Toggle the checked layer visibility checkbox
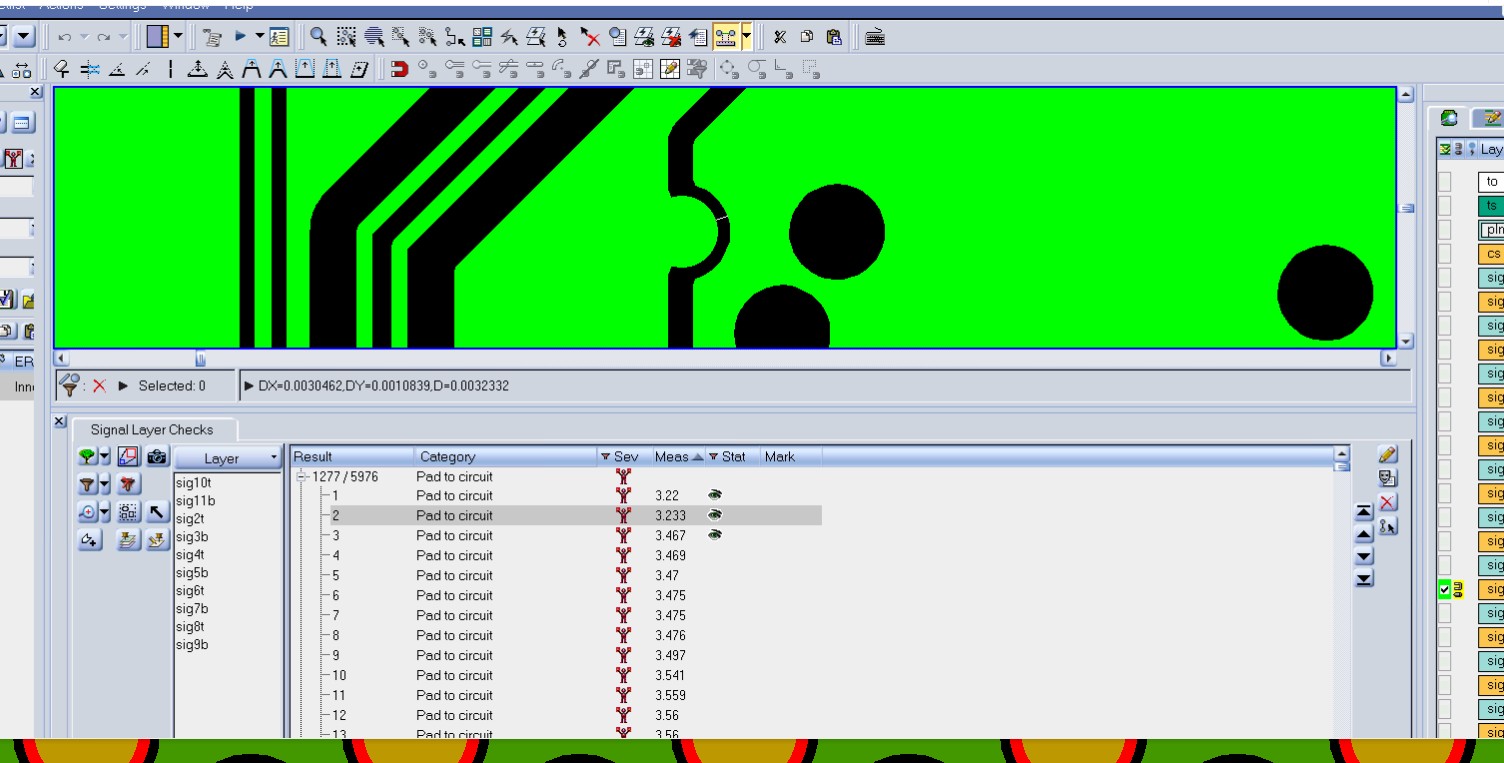 click(x=1444, y=590)
